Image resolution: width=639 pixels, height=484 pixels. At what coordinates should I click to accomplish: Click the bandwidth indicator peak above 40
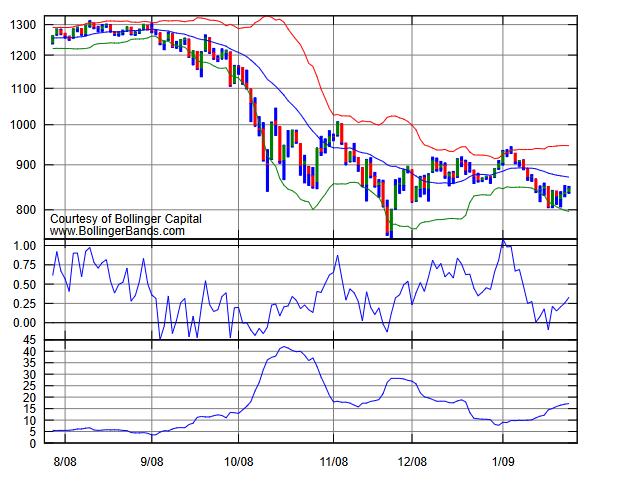(x=284, y=348)
